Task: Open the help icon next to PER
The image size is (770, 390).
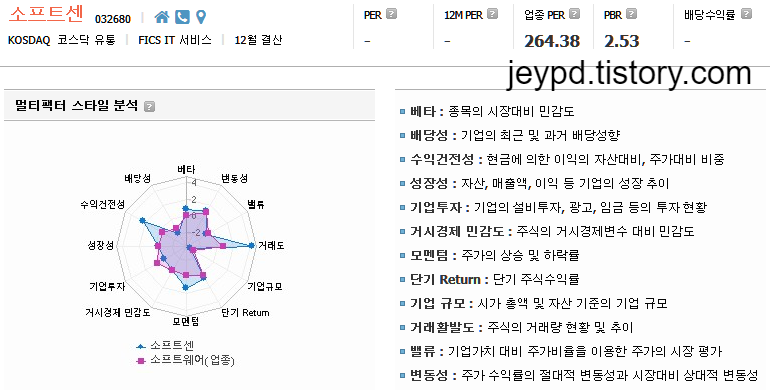Action: [391, 14]
